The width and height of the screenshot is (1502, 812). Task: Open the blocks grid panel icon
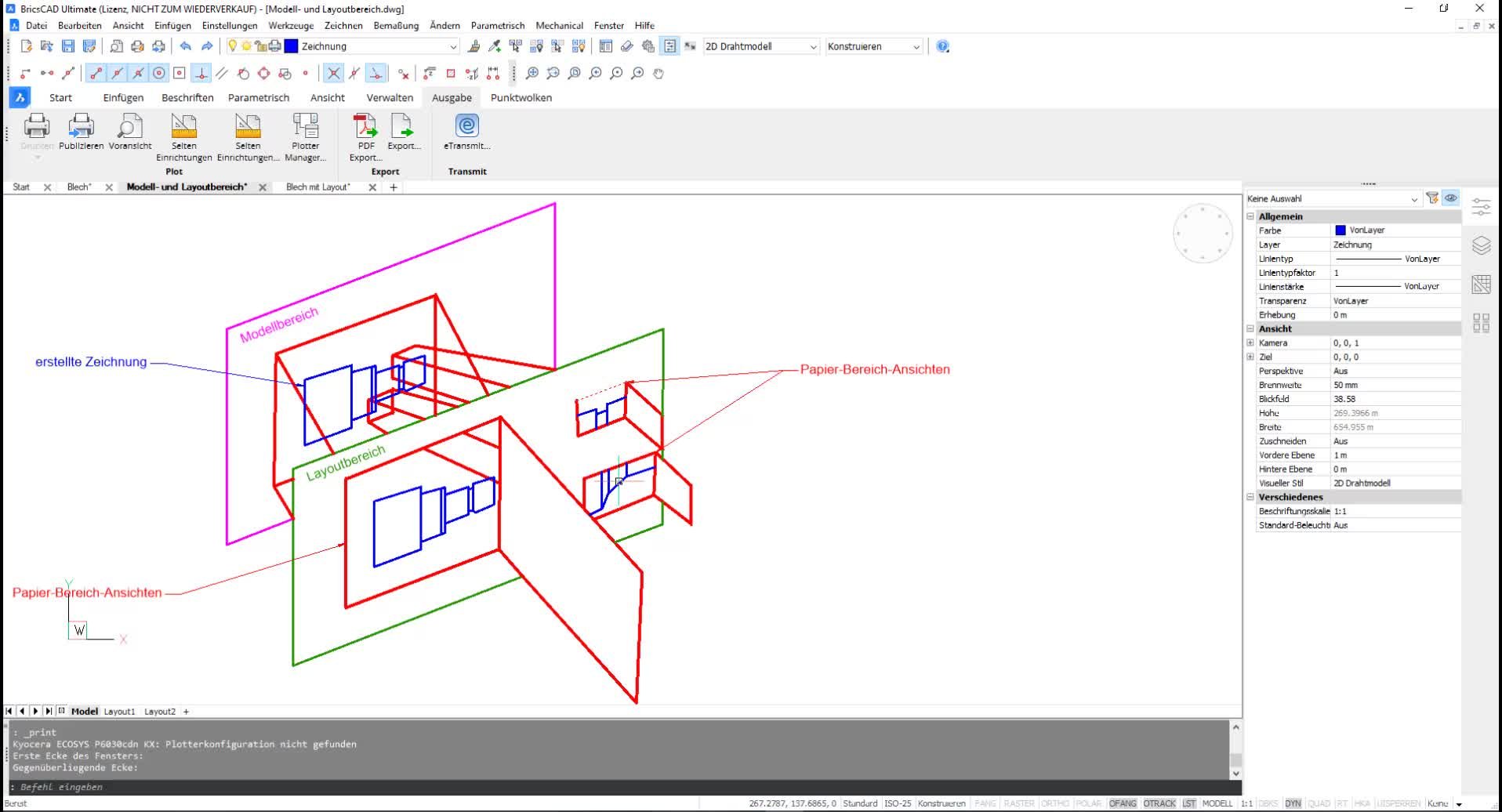1482,323
